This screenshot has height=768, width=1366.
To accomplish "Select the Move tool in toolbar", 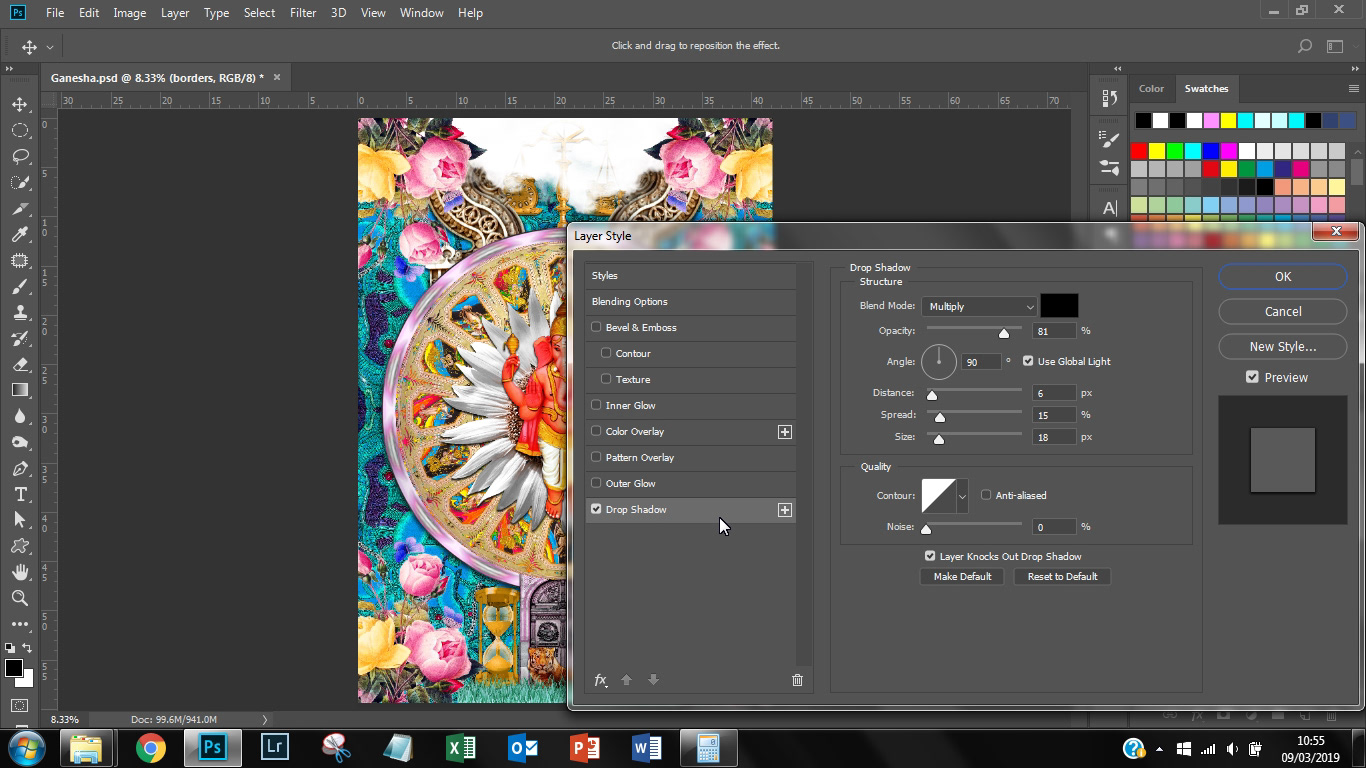I will (20, 104).
